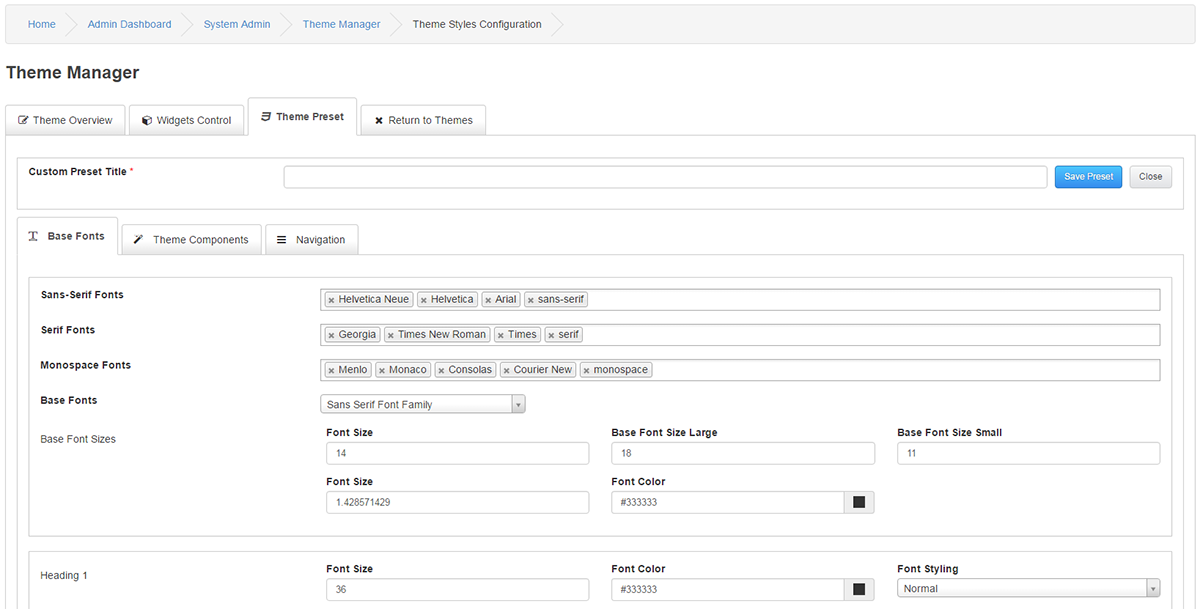Click Heading 1 Font Color text field
This screenshot has height=609, width=1200.
click(x=728, y=589)
